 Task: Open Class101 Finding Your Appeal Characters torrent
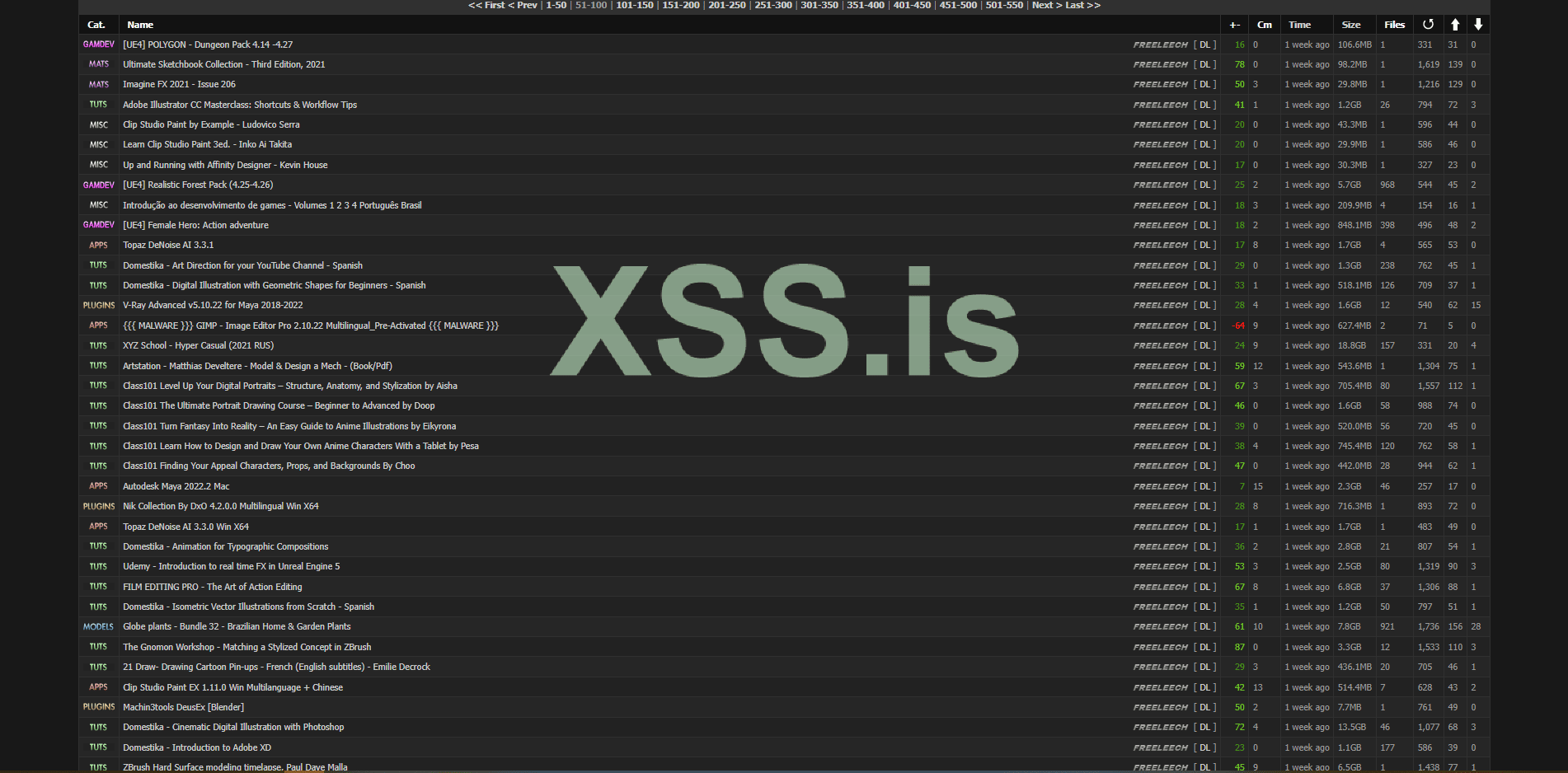(x=269, y=466)
